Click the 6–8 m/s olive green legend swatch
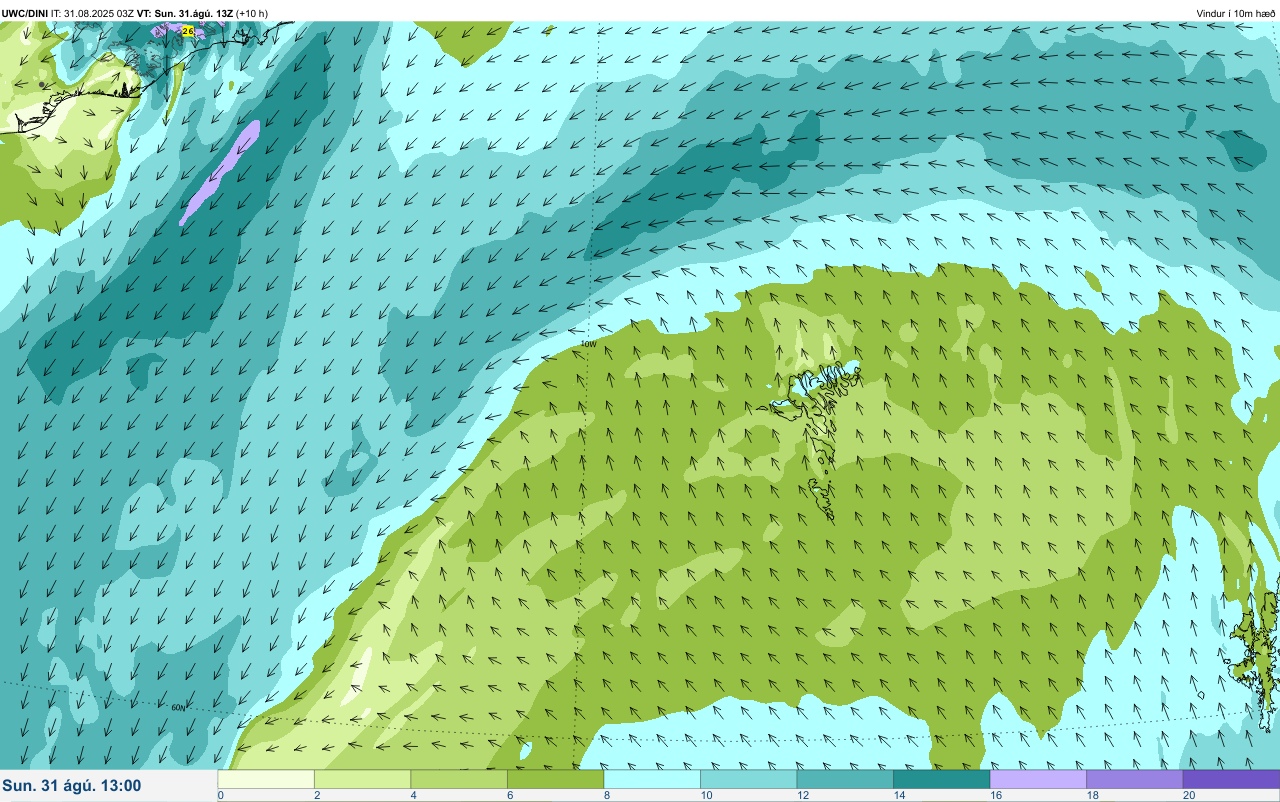This screenshot has width=1280, height=802. click(555, 779)
